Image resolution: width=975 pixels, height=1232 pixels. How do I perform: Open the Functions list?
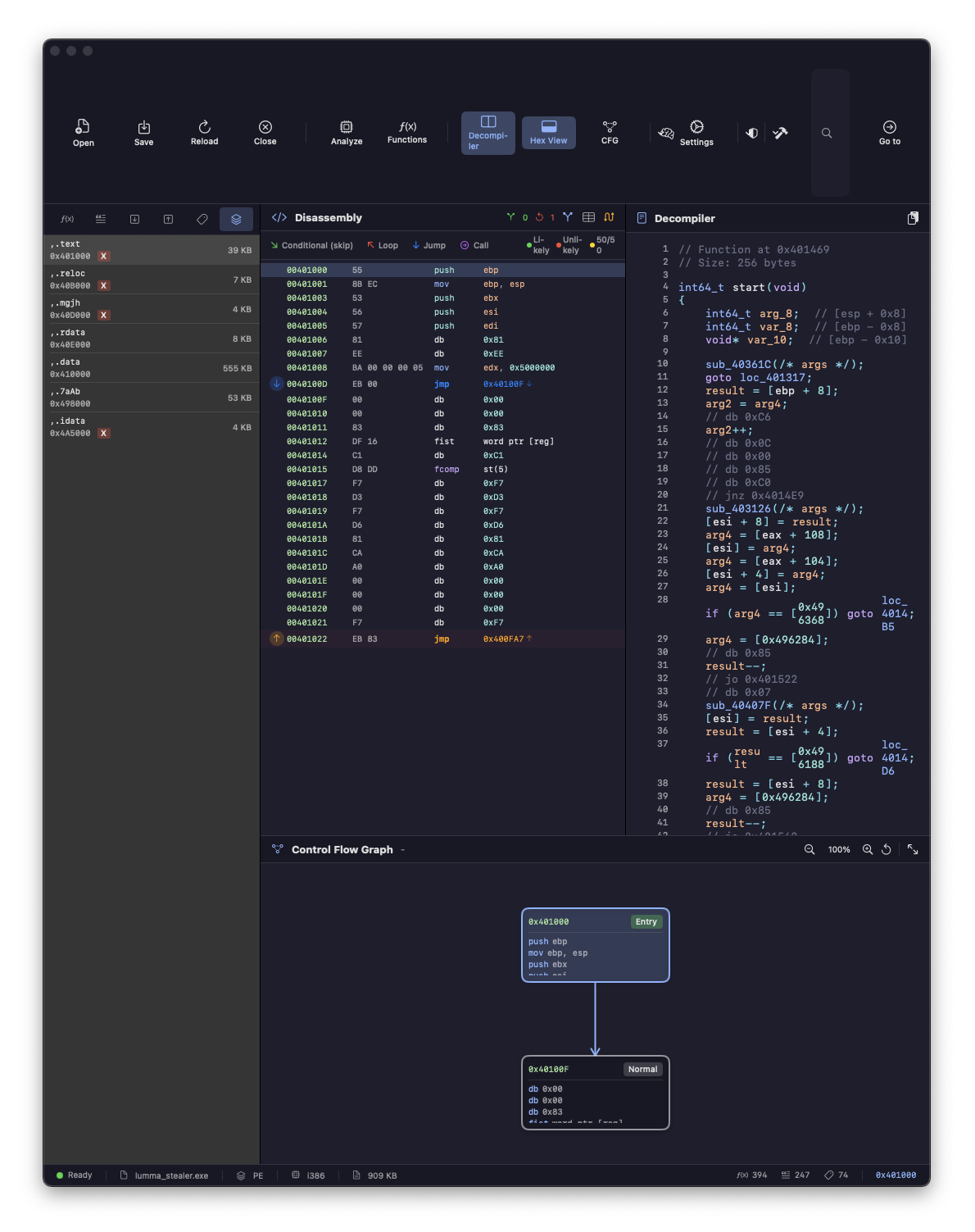[x=406, y=133]
